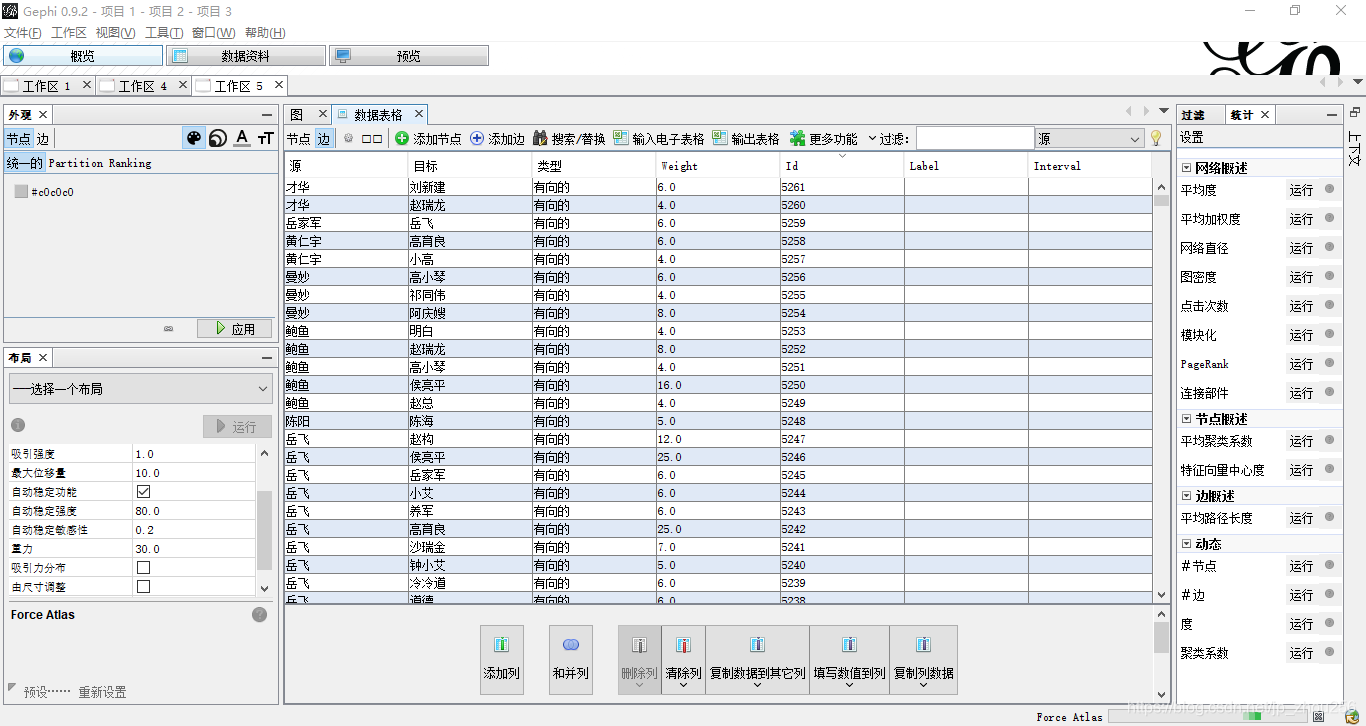Open the 文件 menu

click(23, 33)
